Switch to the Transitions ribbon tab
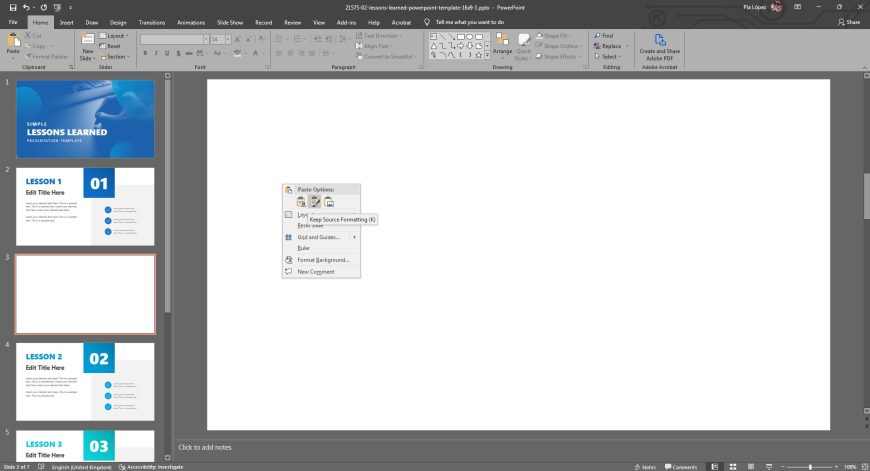870x471 pixels. 152,21
